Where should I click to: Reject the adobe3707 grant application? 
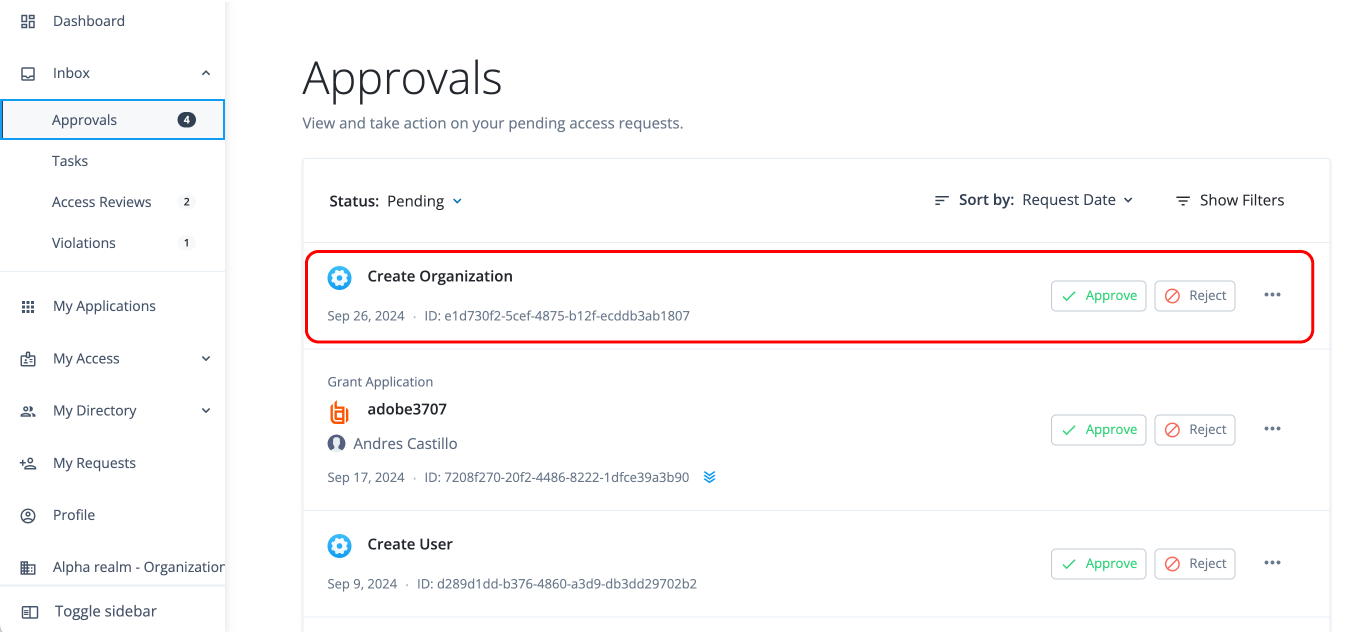(1194, 430)
